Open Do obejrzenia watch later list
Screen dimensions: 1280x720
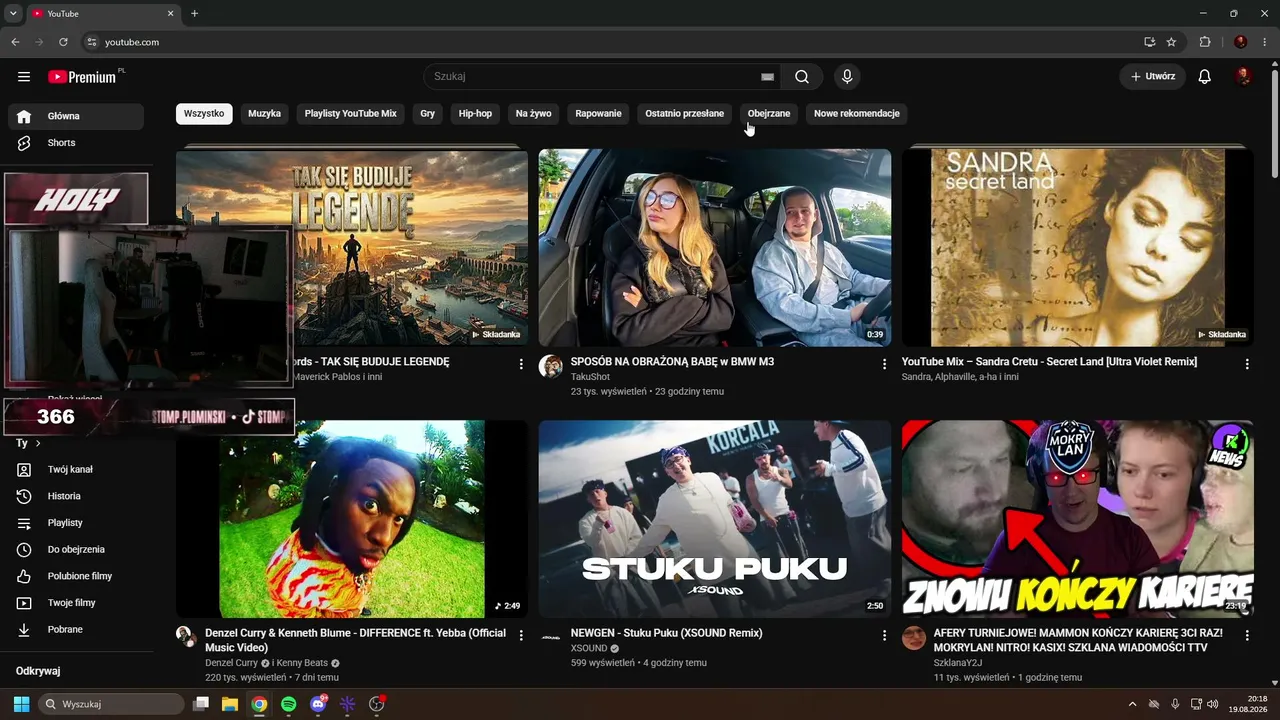pyautogui.click(x=76, y=550)
